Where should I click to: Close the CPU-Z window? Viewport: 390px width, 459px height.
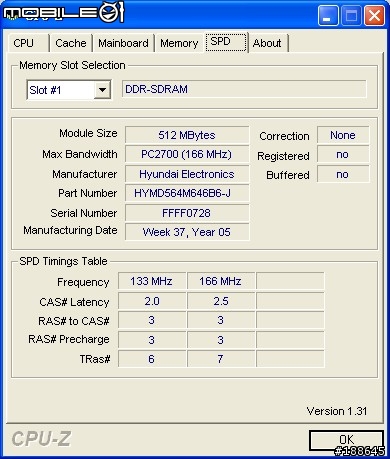pyautogui.click(x=374, y=15)
